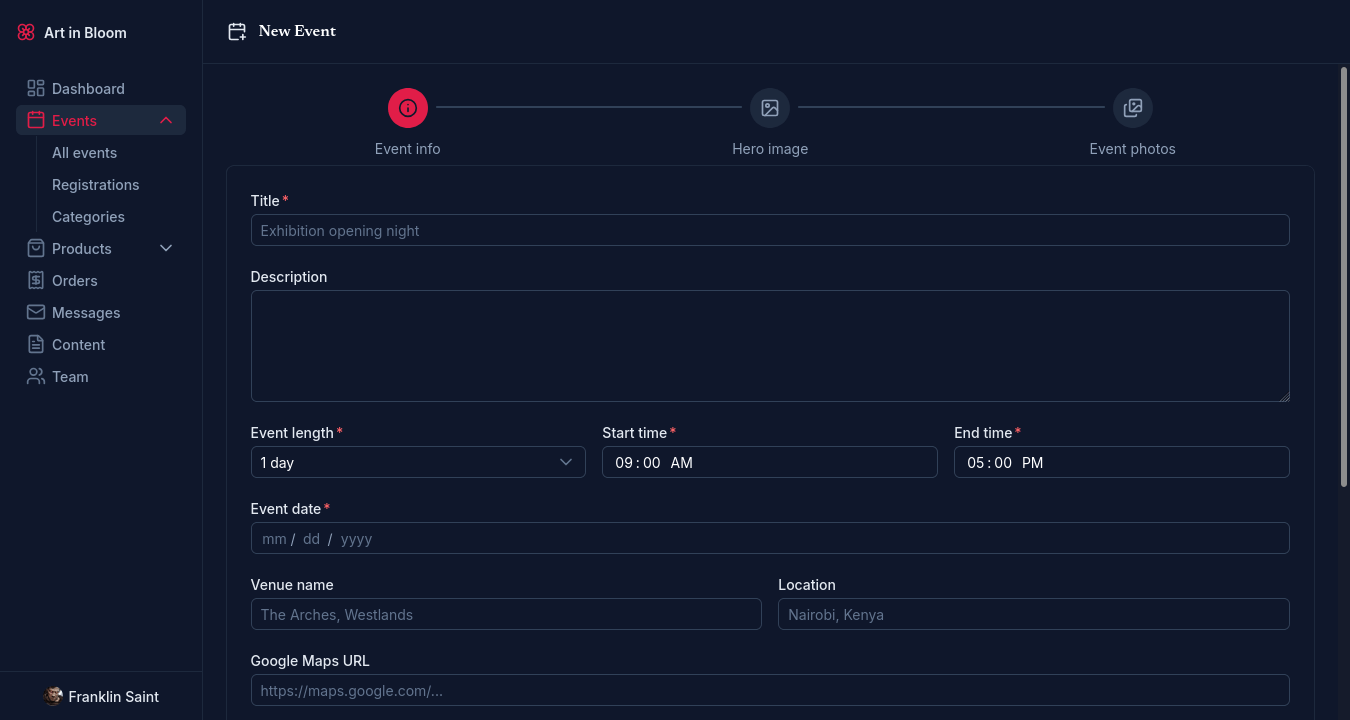Click the Dashboard grid icon
The image size is (1350, 720).
coord(36,88)
